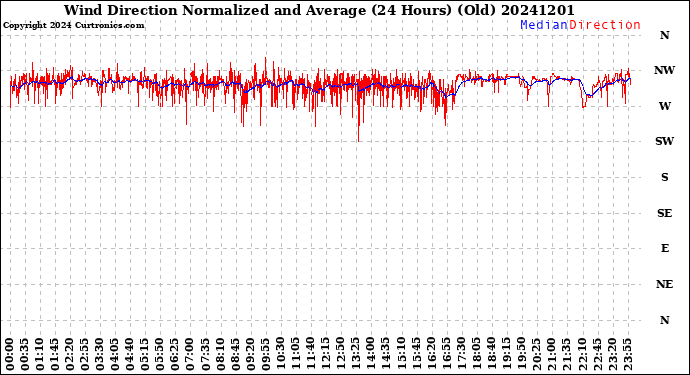Click the '20:25' time label
Screen dimensions: 690x375
point(536,354)
